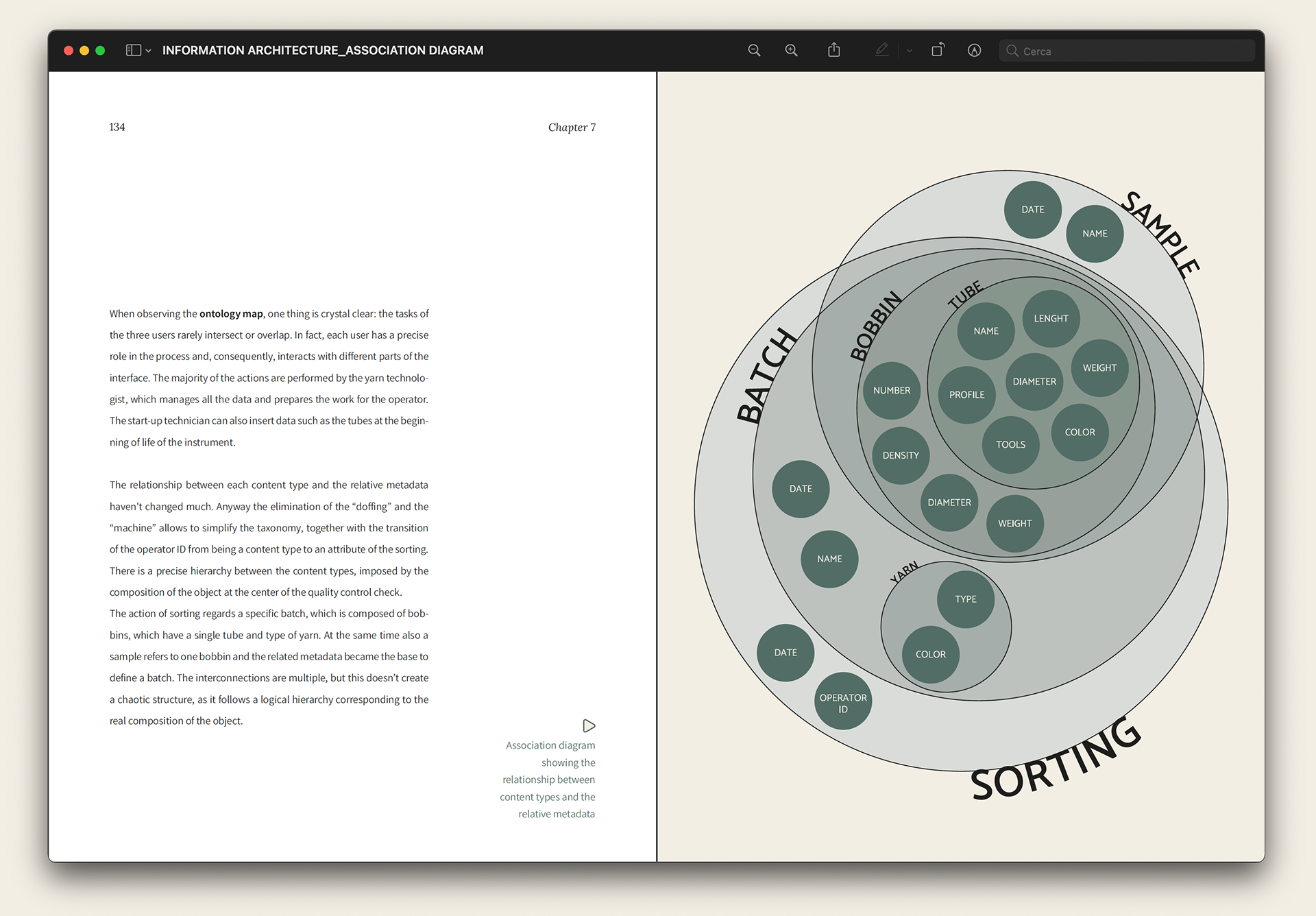Click the DIAMETER circle between PROFILE and WEIGHT
This screenshot has width=1316, height=916.
click(x=1034, y=381)
